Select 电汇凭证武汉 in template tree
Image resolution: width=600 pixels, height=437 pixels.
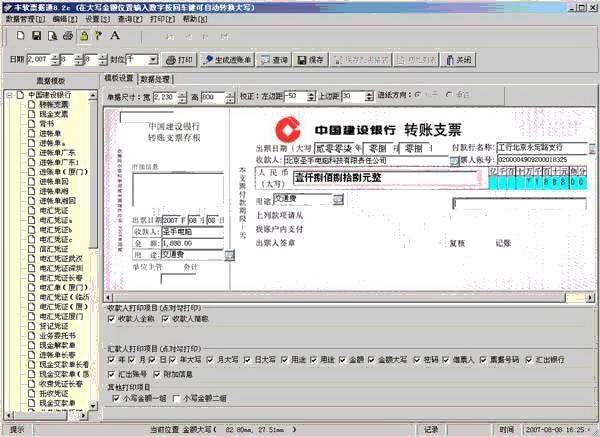pos(61,259)
